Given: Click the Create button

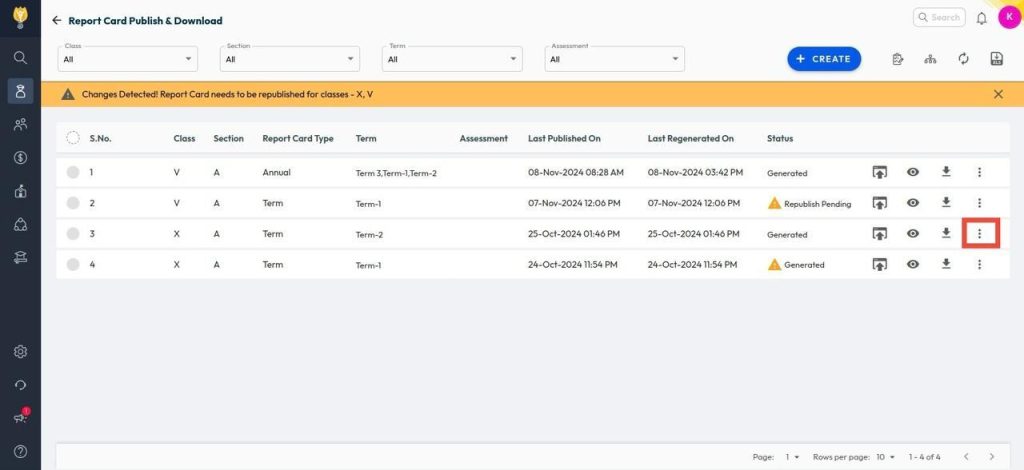Looking at the screenshot, I should 824,59.
